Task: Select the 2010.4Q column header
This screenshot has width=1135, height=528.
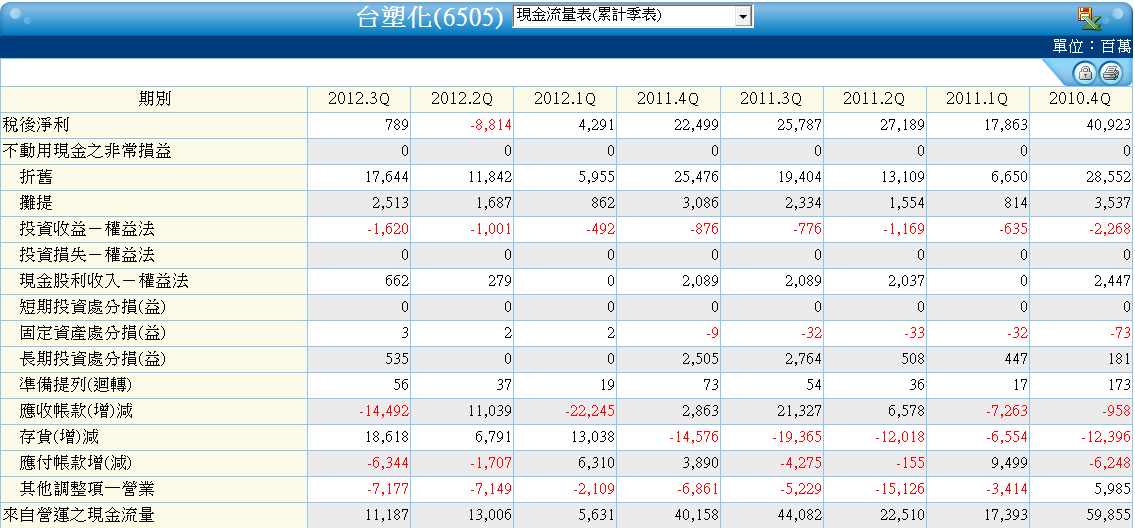Action: pos(1081,99)
